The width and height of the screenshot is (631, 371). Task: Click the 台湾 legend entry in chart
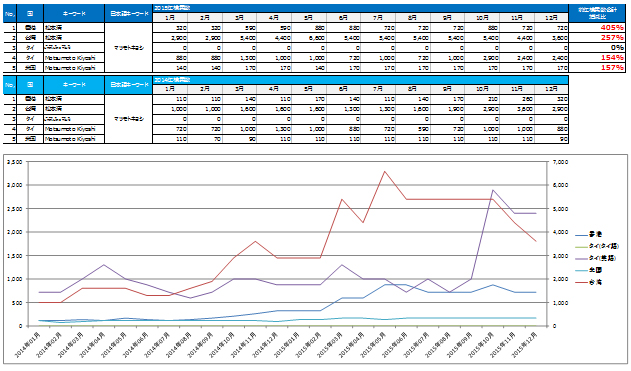pos(588,282)
